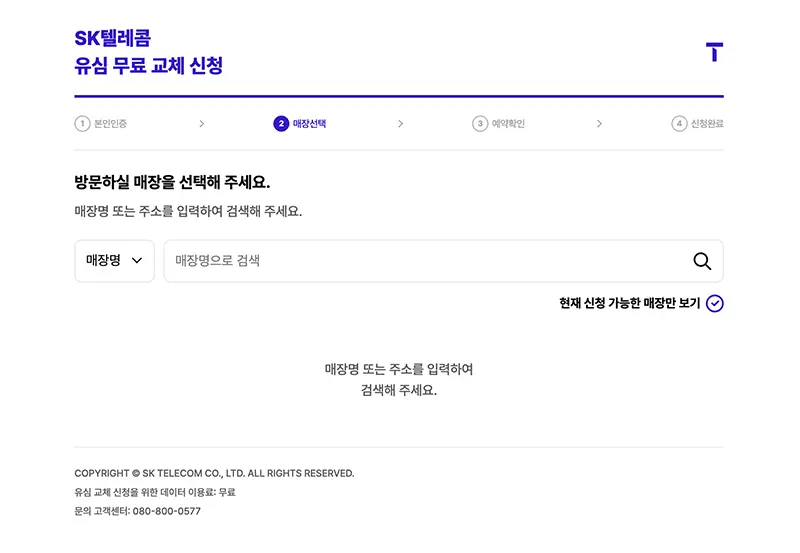
Task: Click the chevron after 매장선택 step
Action: pyautogui.click(x=401, y=123)
